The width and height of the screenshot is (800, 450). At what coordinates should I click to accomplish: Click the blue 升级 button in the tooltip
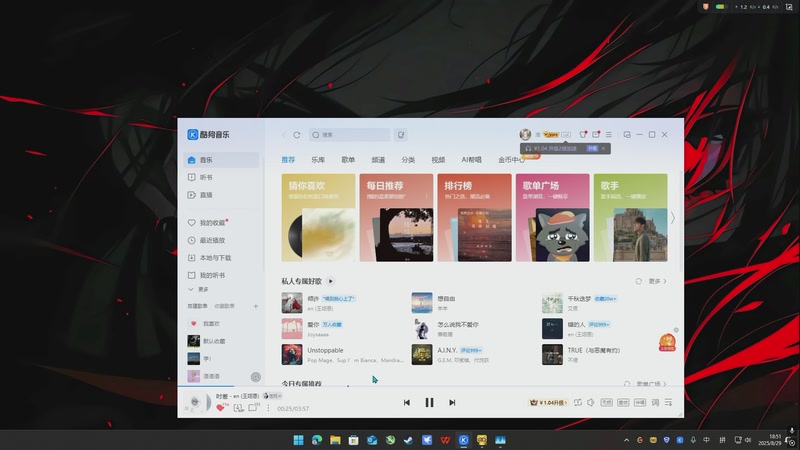[592, 148]
